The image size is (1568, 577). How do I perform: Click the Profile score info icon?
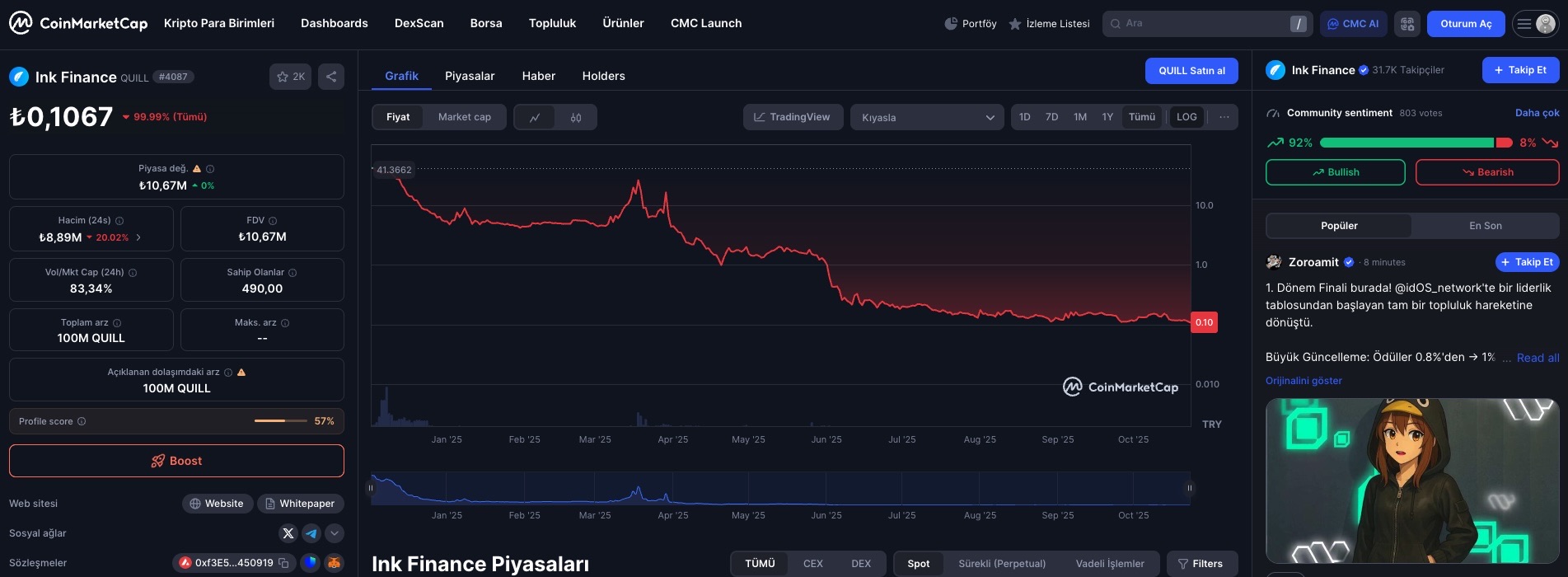click(82, 421)
